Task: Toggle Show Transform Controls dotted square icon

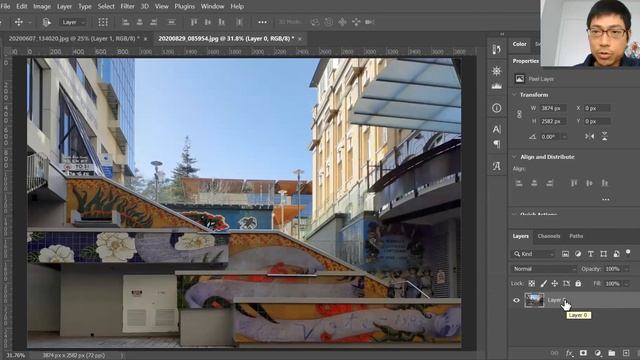Action: click(x=103, y=22)
